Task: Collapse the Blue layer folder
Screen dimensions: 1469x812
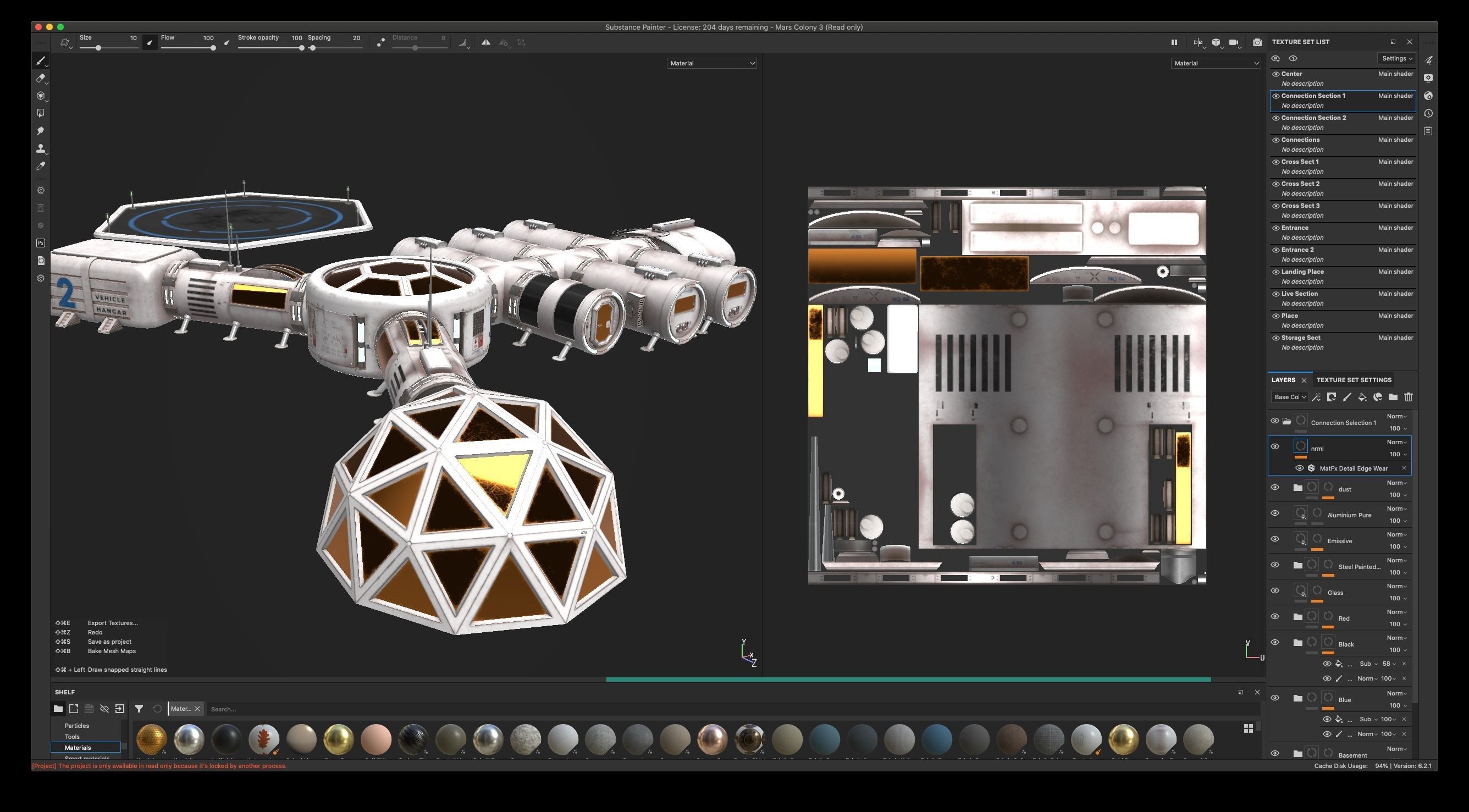Action: [x=1298, y=698]
